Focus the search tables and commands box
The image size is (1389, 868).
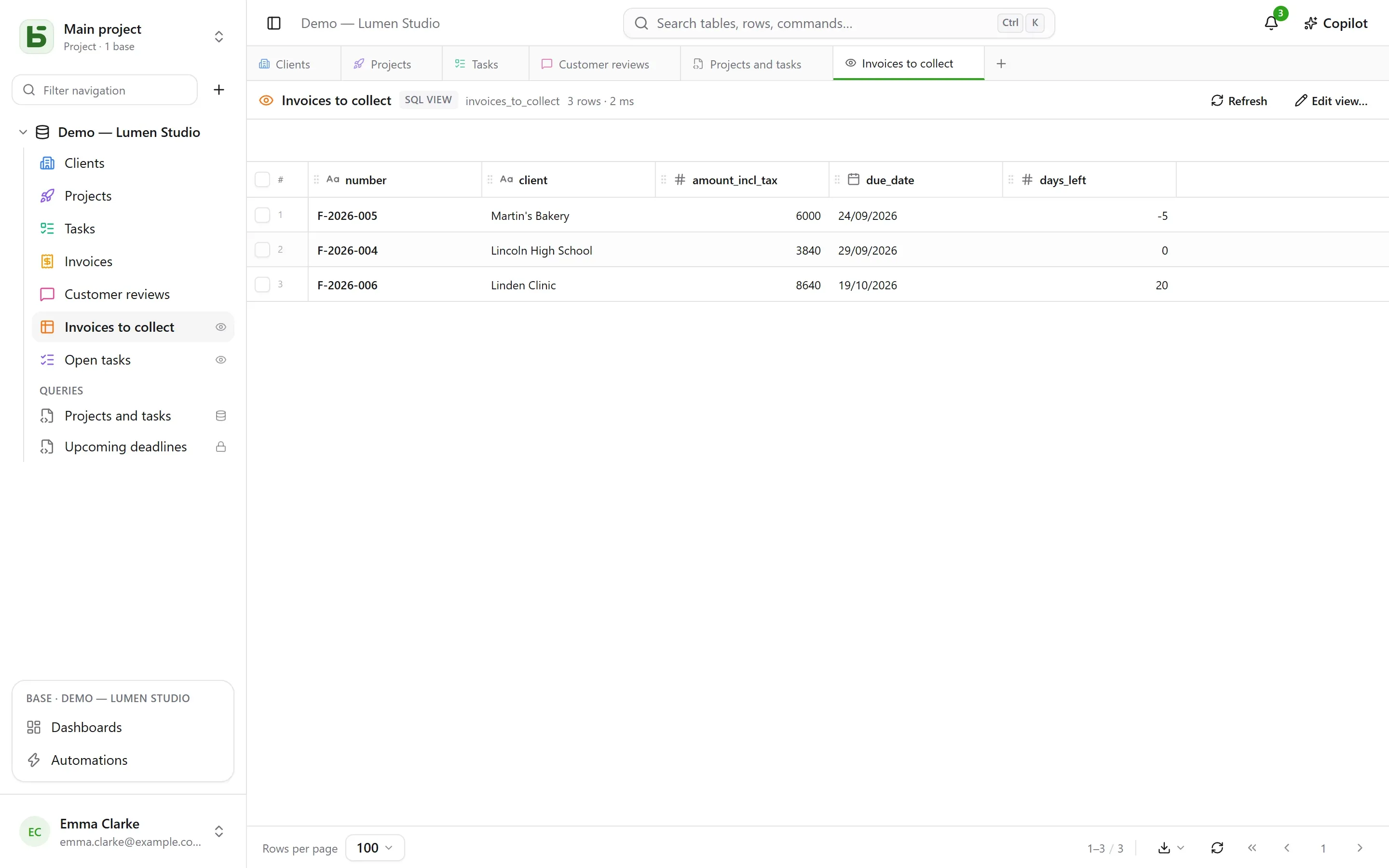coord(839,23)
